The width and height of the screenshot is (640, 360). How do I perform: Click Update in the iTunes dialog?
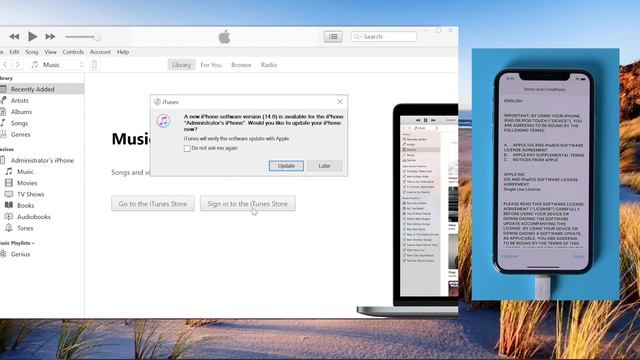pyautogui.click(x=286, y=166)
